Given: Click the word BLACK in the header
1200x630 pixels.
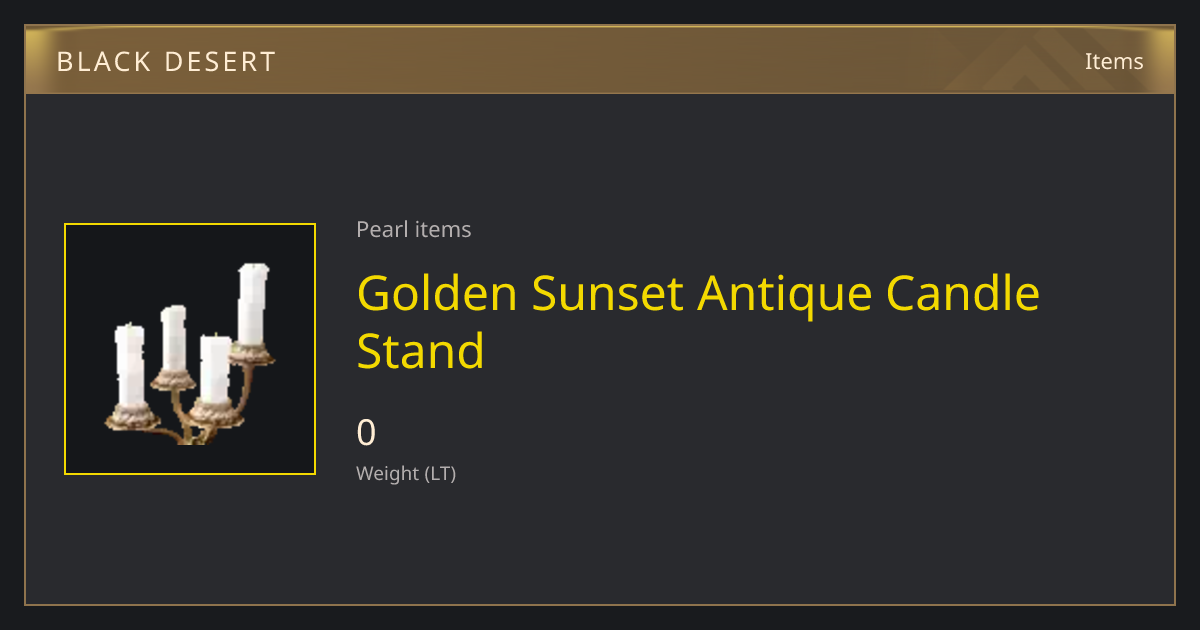Looking at the screenshot, I should click(x=96, y=62).
